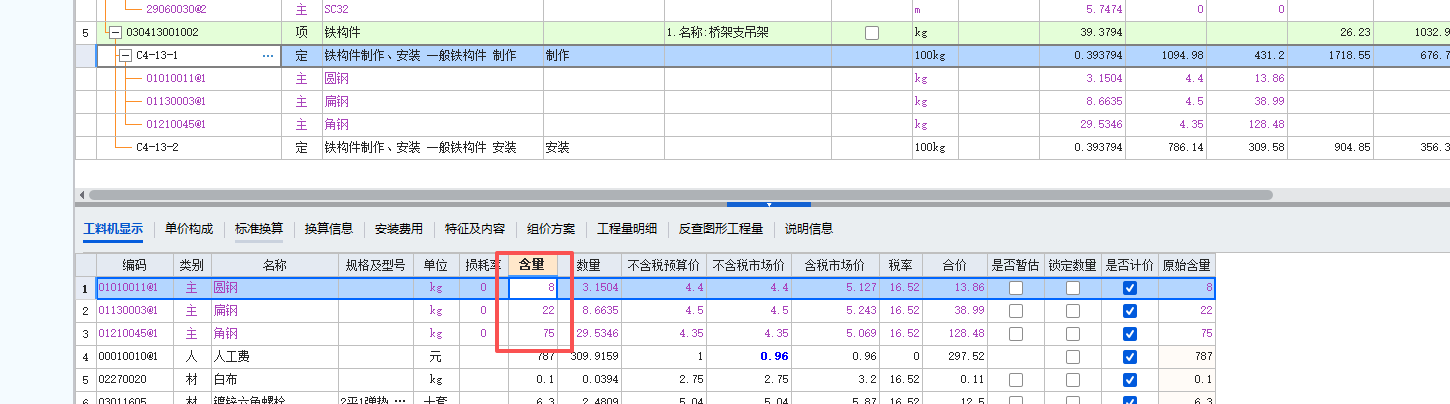Screen dimensions: 1450x404
Task: Uncheck 是否计价 for the 圆钢 material row
Action: (x=1130, y=288)
